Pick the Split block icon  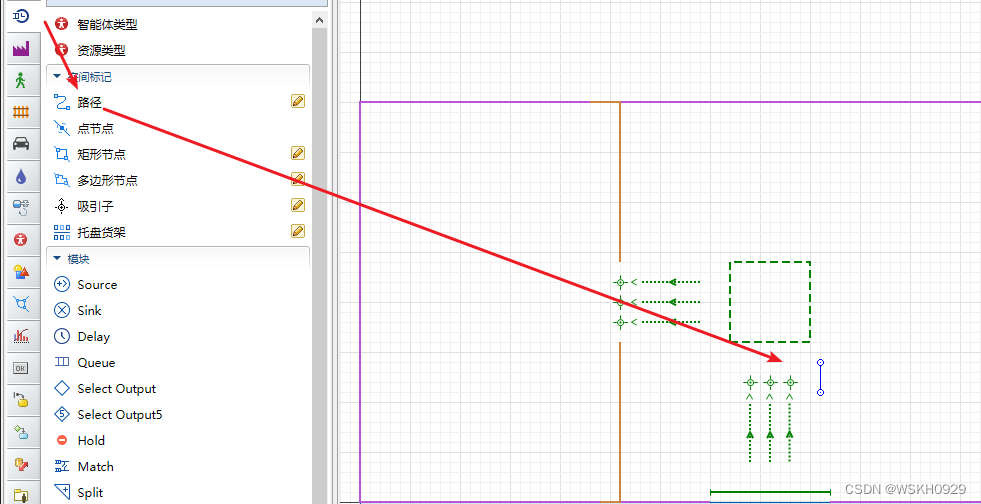[62, 492]
